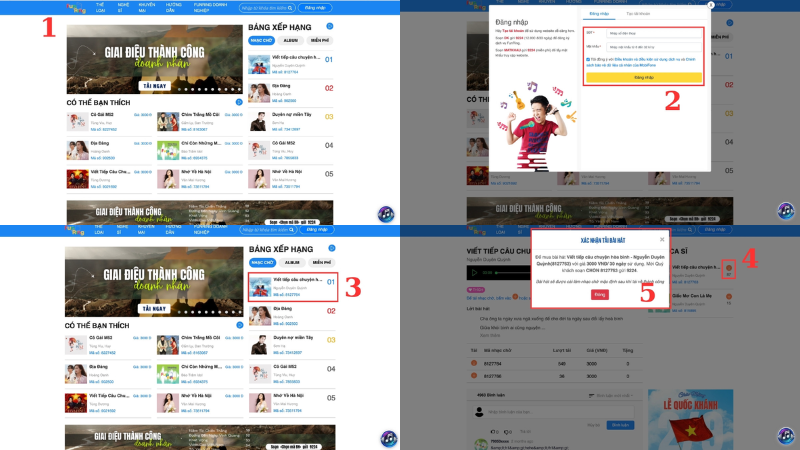Click Đăng nhập header button in step 1 screen
800x450 pixels.
pos(315,8)
